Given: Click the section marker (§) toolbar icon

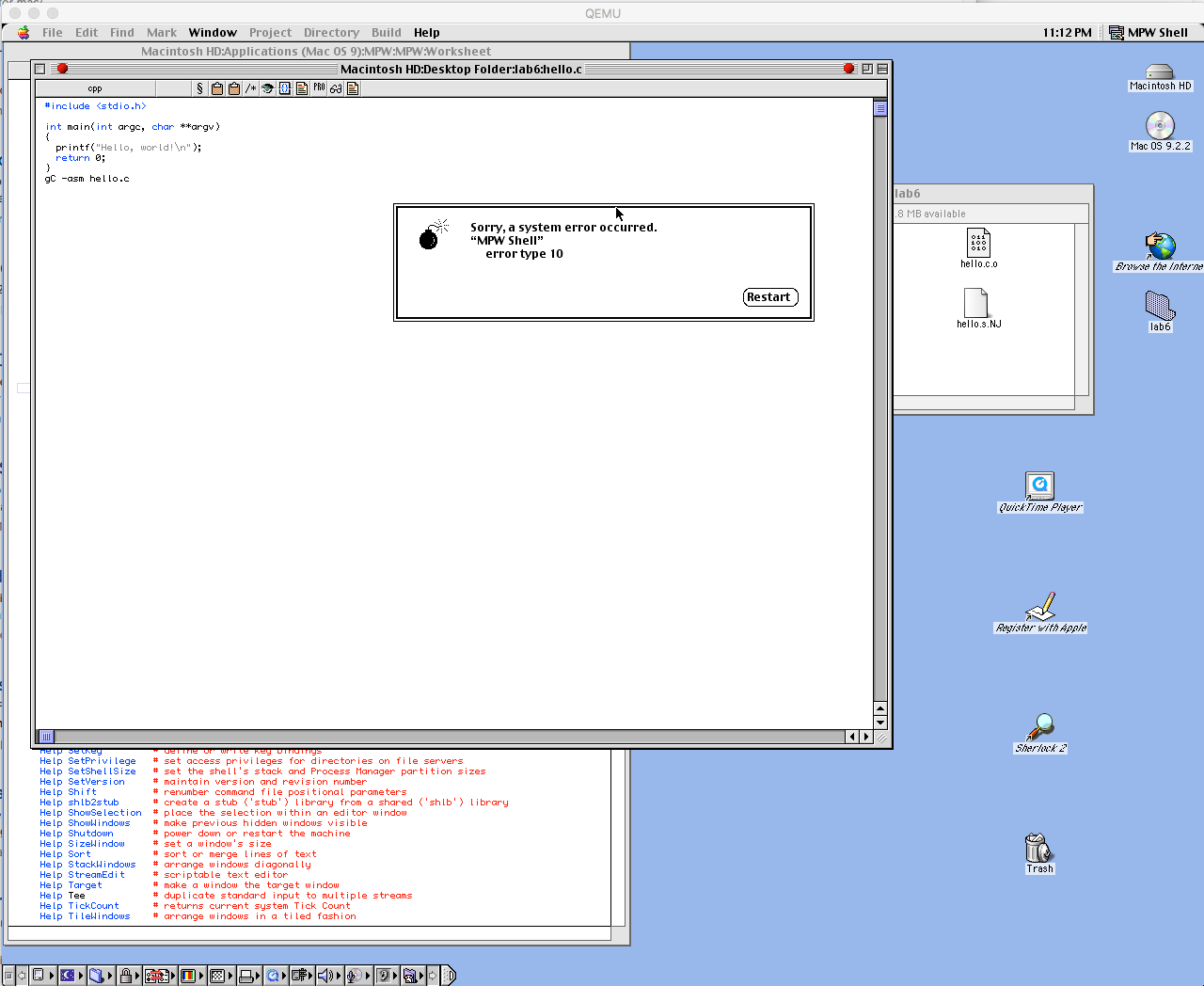Looking at the screenshot, I should (199, 88).
